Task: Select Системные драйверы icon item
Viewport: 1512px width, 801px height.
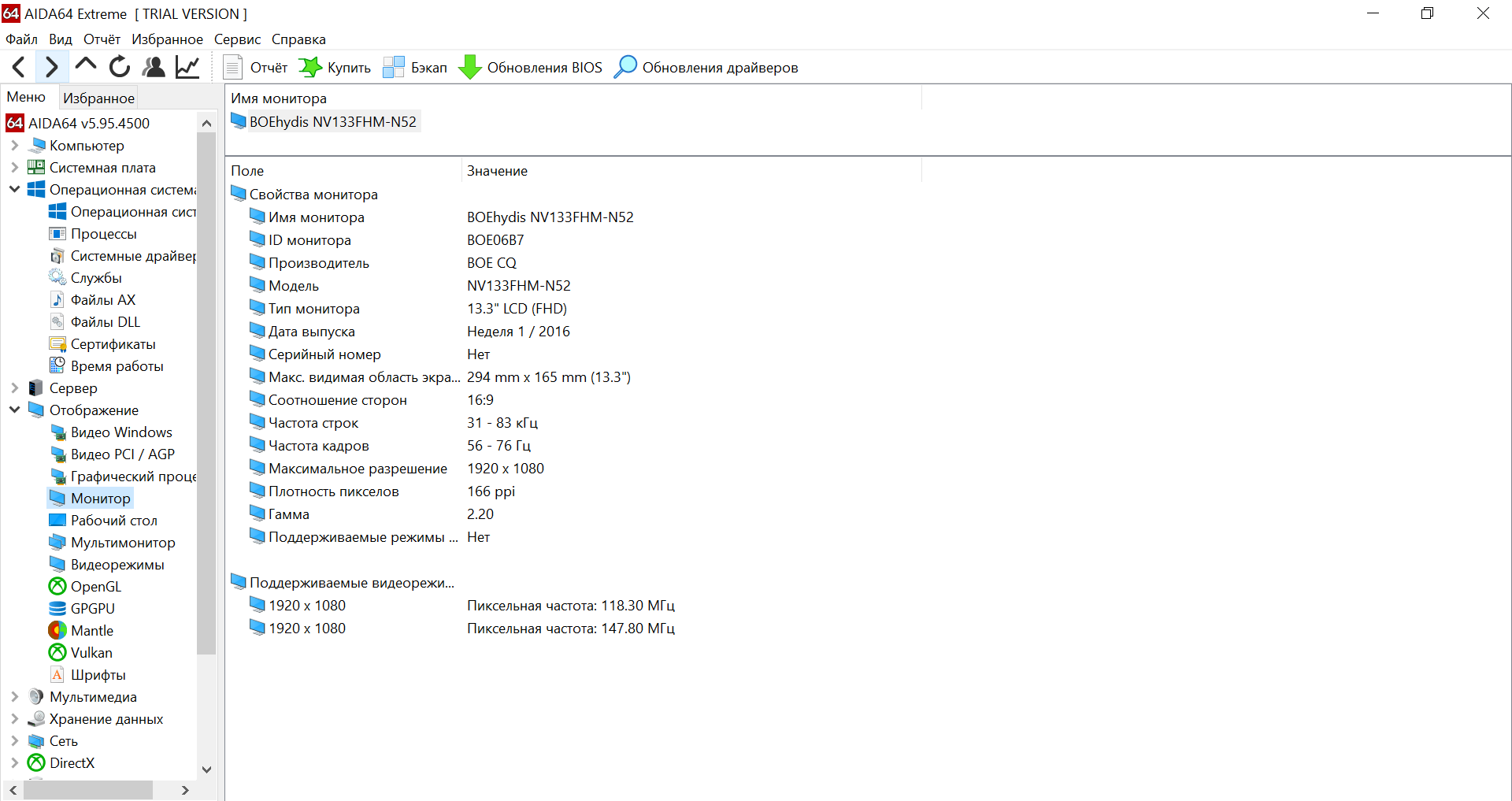Action: point(122,255)
